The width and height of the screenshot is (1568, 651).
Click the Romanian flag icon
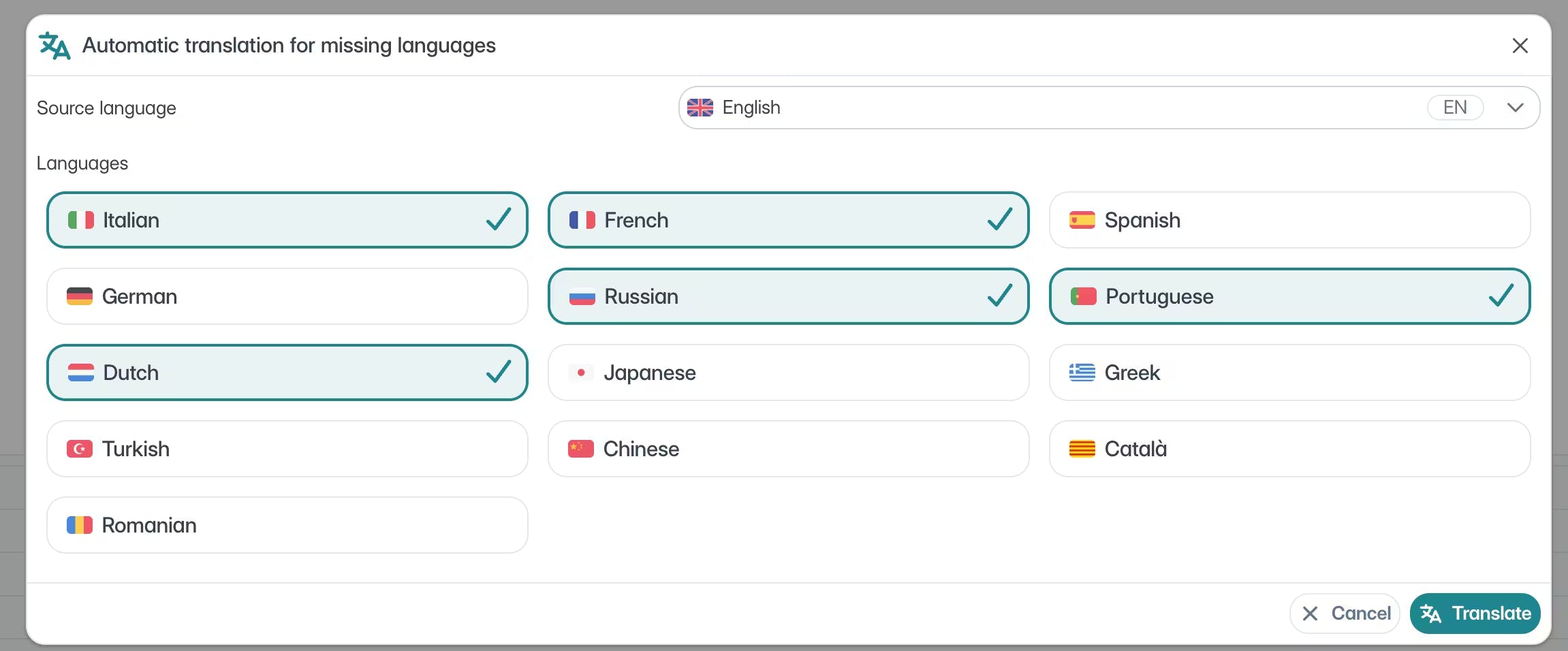point(80,525)
